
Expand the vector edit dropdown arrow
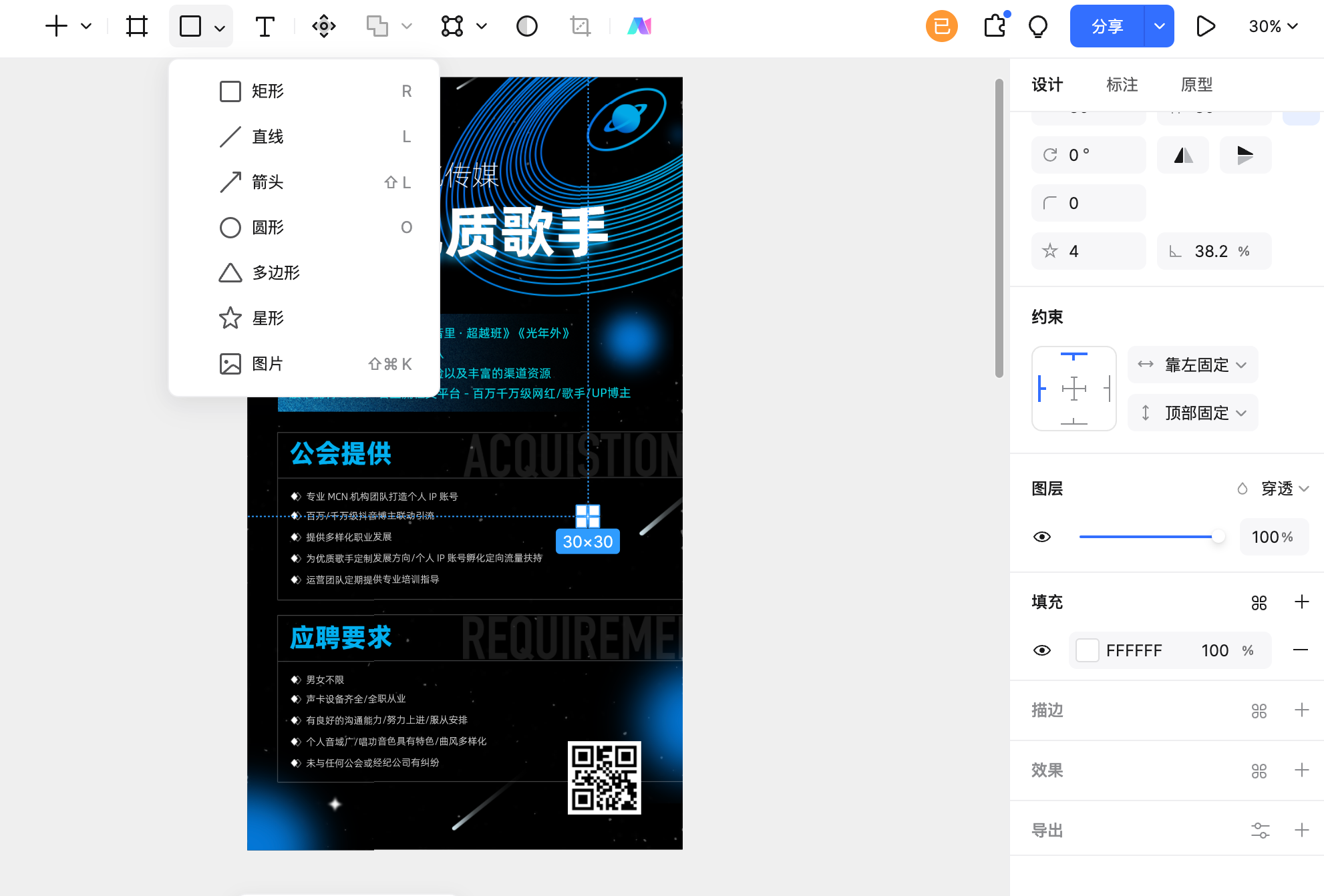coord(482,26)
